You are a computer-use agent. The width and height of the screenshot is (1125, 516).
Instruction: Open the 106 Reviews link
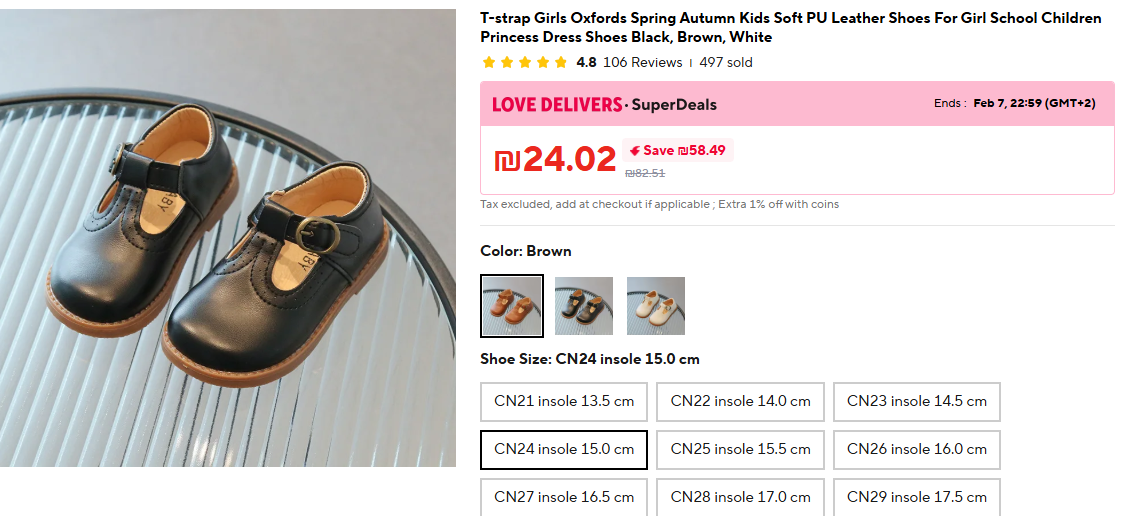click(x=642, y=62)
